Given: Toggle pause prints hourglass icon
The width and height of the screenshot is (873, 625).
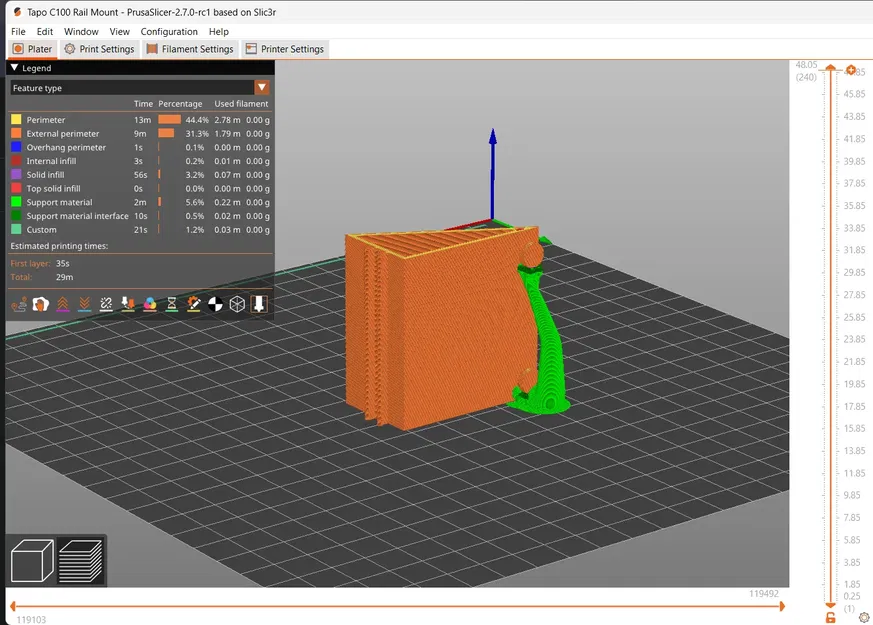Looking at the screenshot, I should pyautogui.click(x=171, y=304).
